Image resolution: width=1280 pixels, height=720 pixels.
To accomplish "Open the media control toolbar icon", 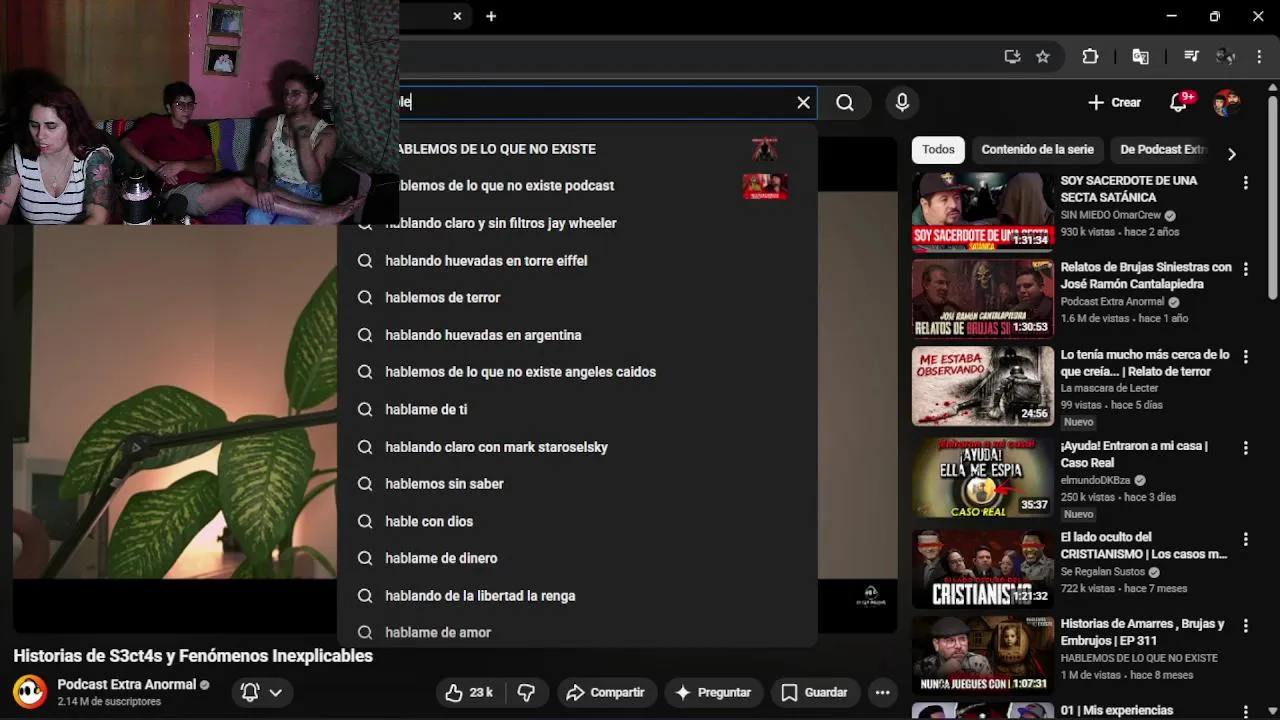I will coord(1191,57).
